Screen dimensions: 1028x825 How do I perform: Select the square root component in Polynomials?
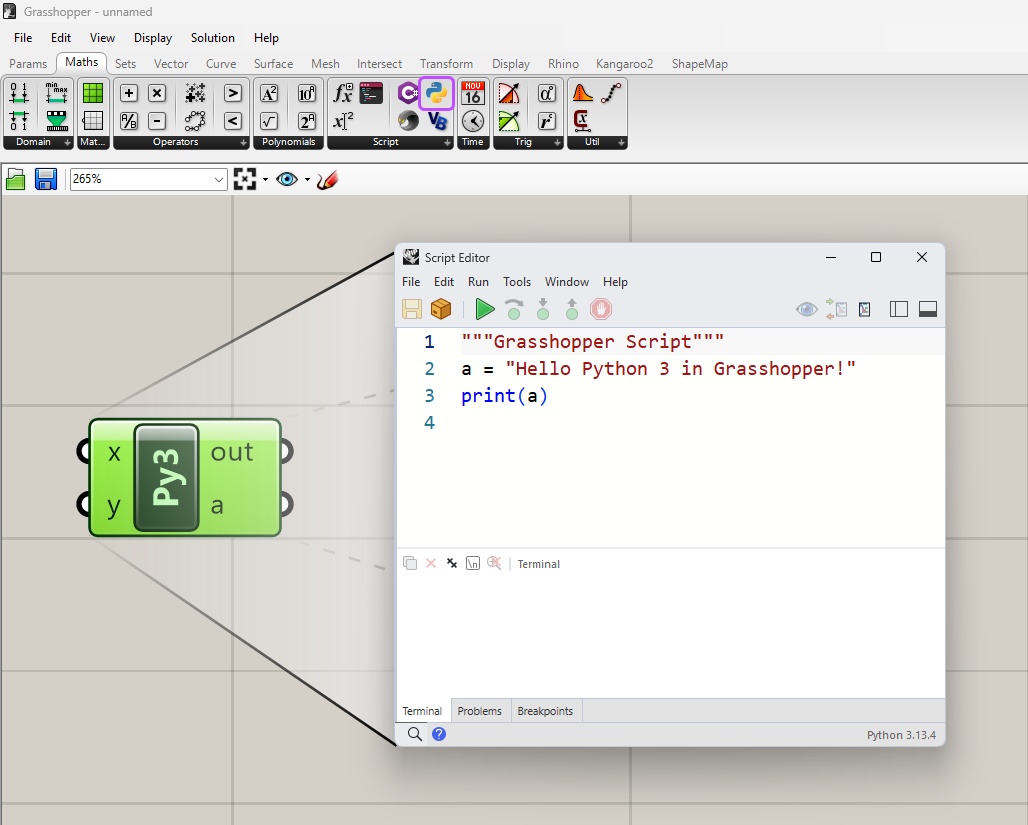coord(269,121)
